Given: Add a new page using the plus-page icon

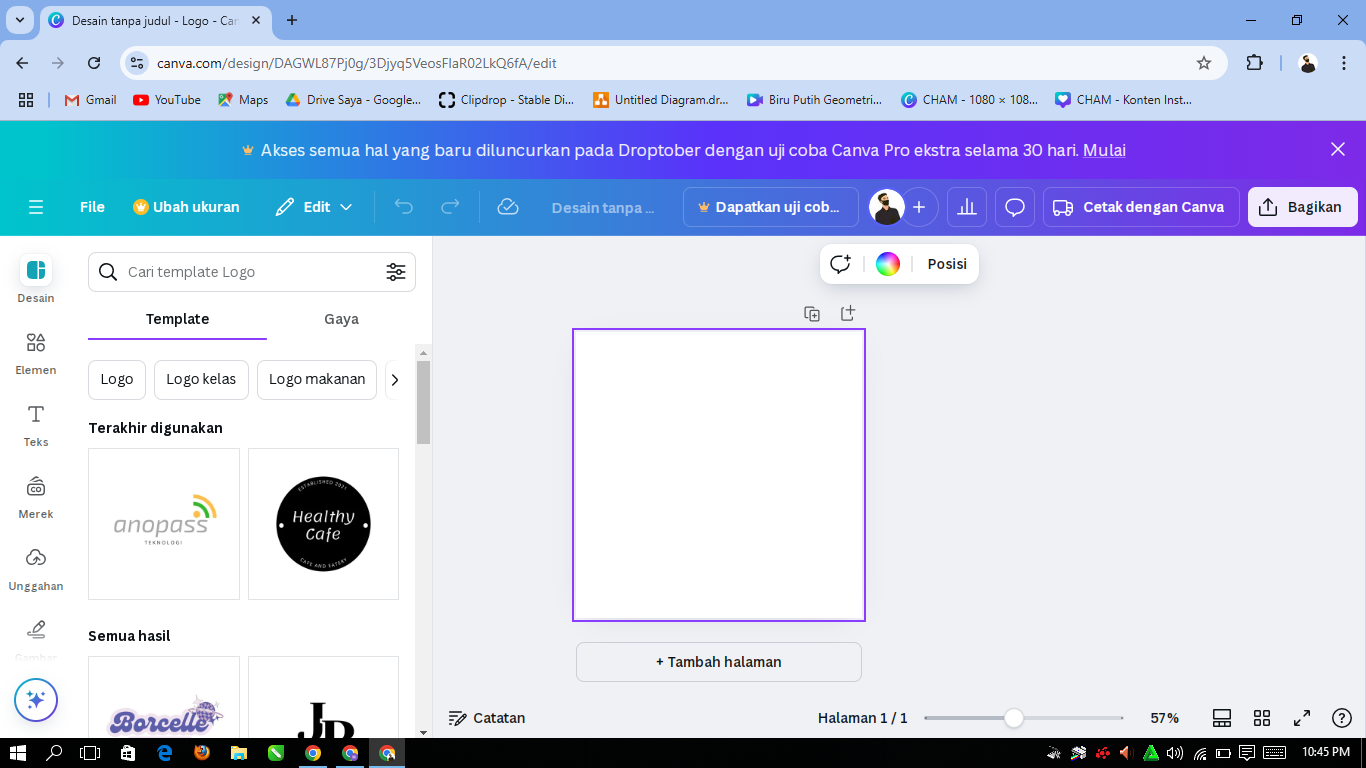Looking at the screenshot, I should 848,314.
